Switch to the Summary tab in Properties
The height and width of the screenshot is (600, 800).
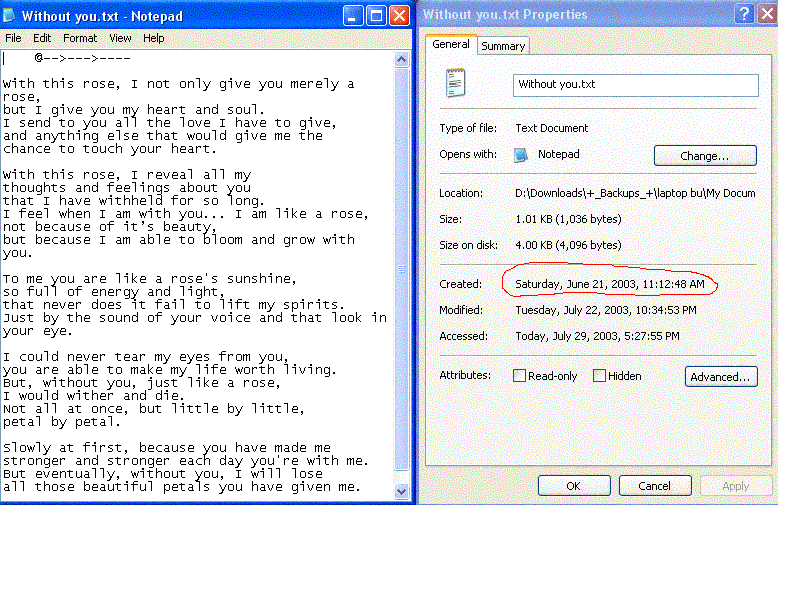coord(503,46)
